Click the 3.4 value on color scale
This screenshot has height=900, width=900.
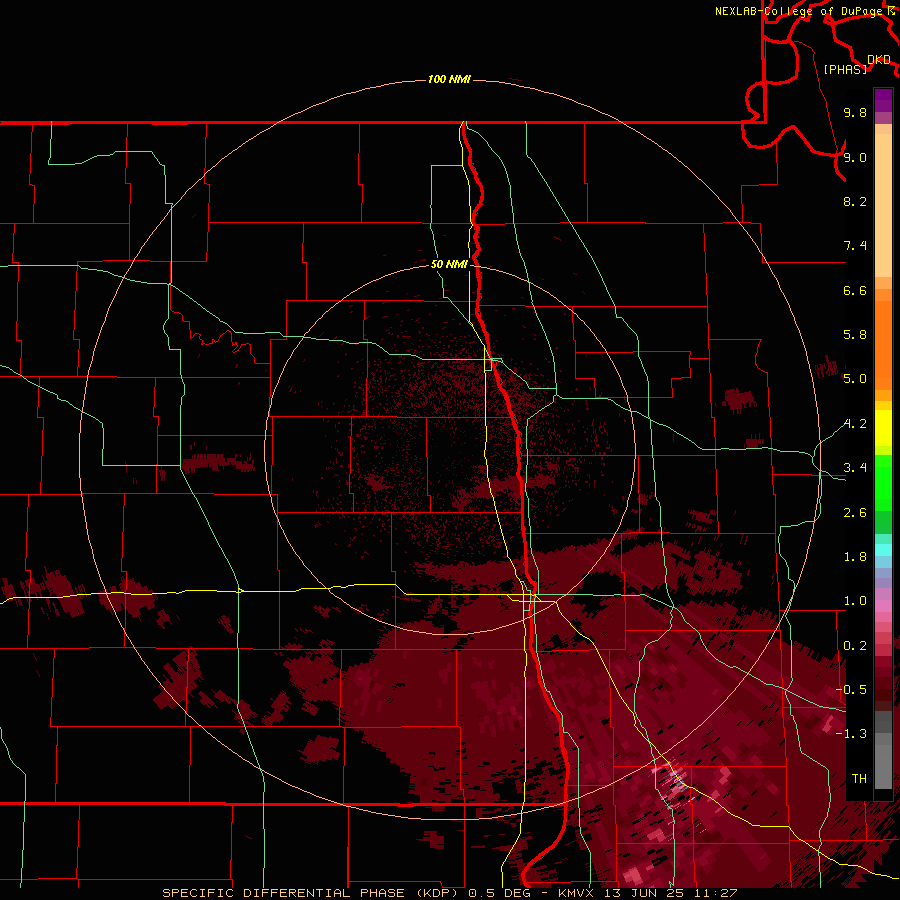coord(855,468)
